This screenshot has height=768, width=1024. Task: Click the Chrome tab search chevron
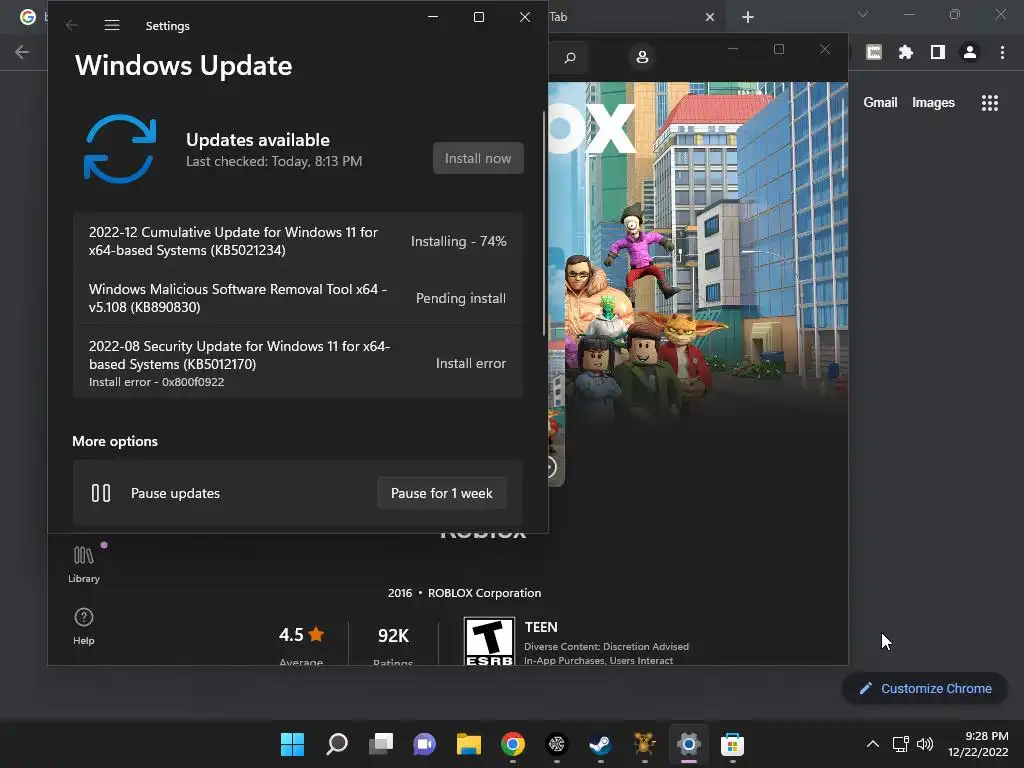click(863, 14)
